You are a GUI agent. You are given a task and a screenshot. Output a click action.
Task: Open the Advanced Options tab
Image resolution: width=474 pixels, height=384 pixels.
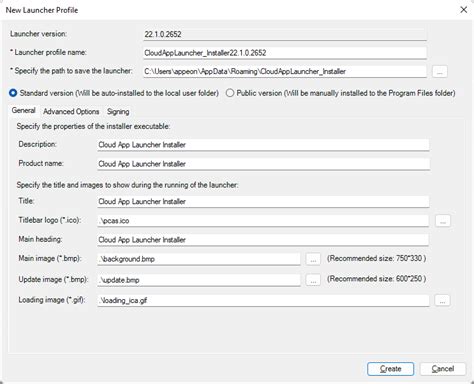tap(71, 112)
